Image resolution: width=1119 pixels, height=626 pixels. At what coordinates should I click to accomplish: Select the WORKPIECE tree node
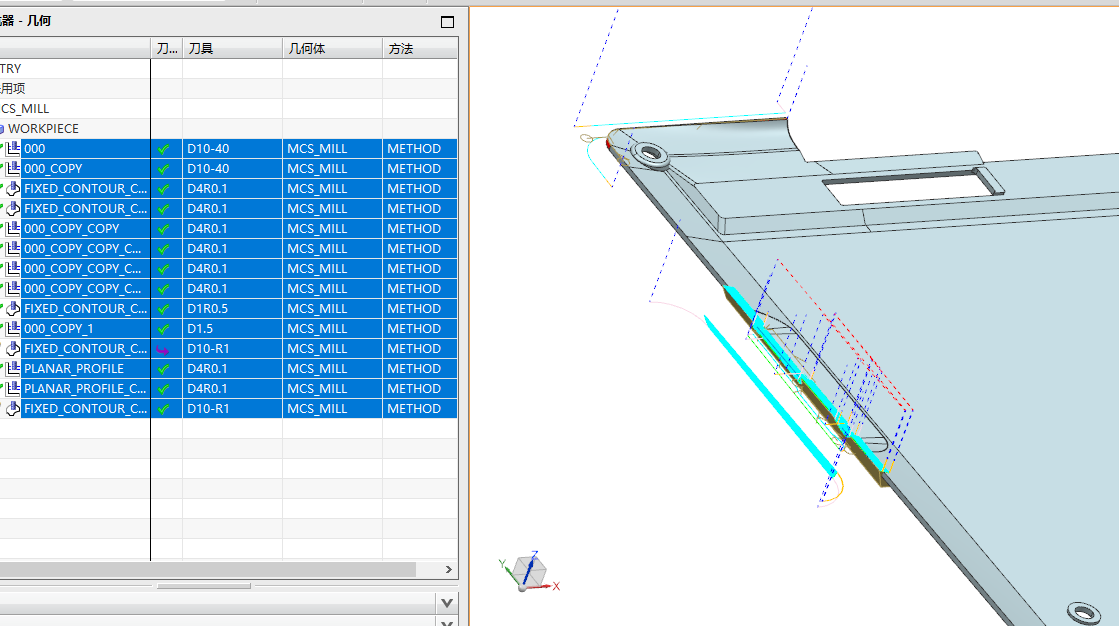pos(44,128)
